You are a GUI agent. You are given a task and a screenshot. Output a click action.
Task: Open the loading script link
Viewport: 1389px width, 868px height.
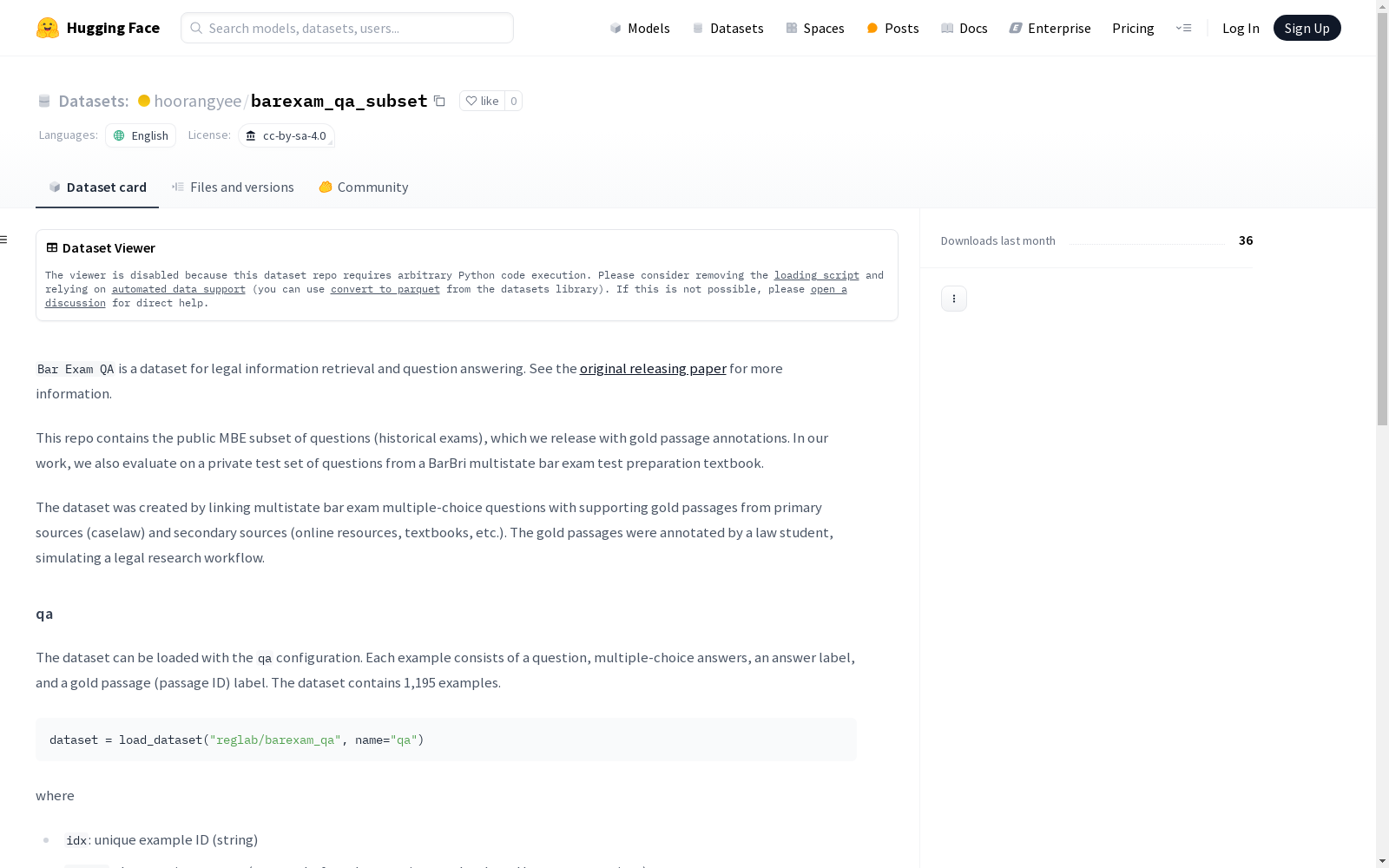coord(817,275)
